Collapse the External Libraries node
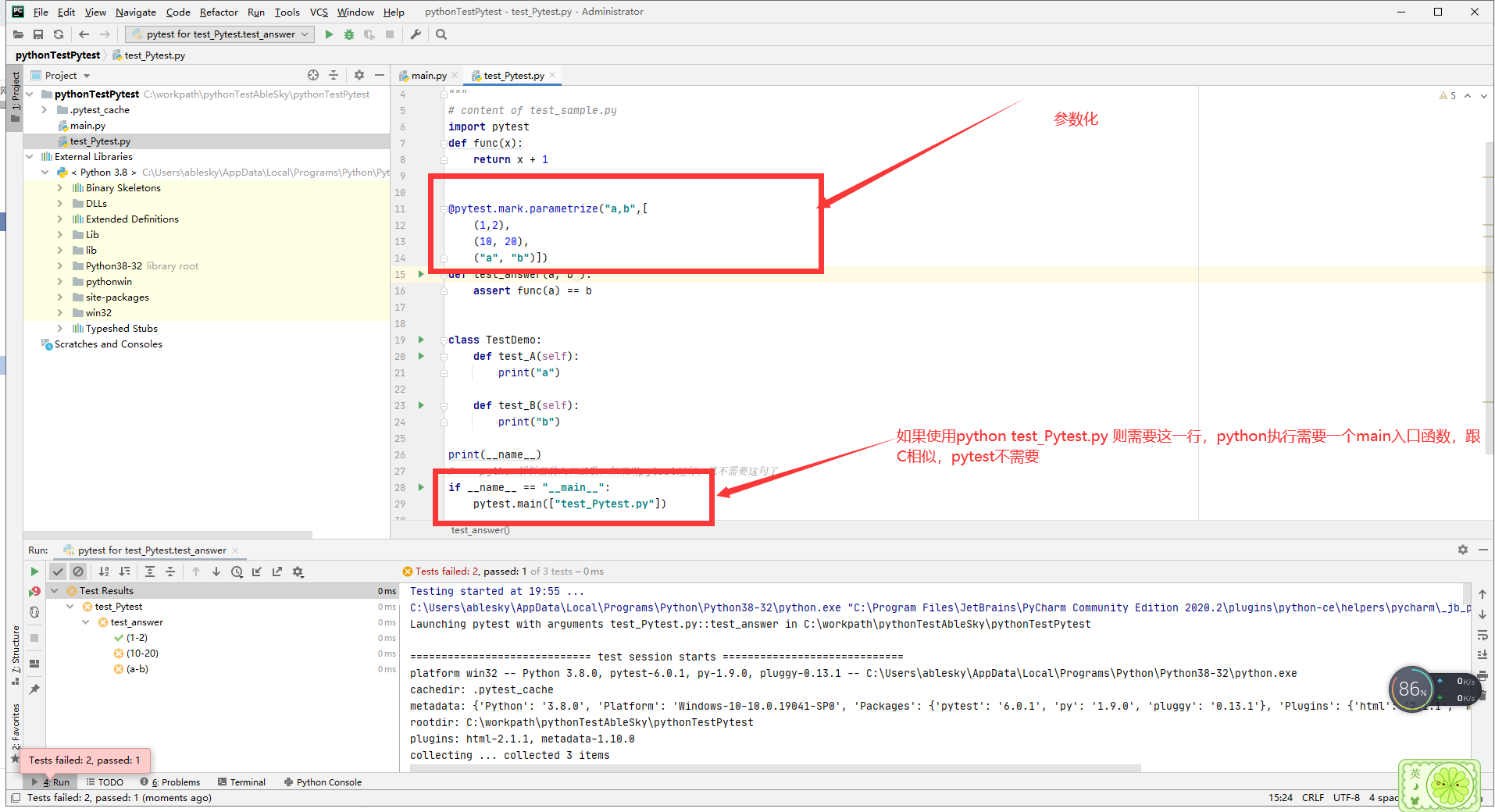Screen dimensions: 1495x812 click(x=30, y=157)
